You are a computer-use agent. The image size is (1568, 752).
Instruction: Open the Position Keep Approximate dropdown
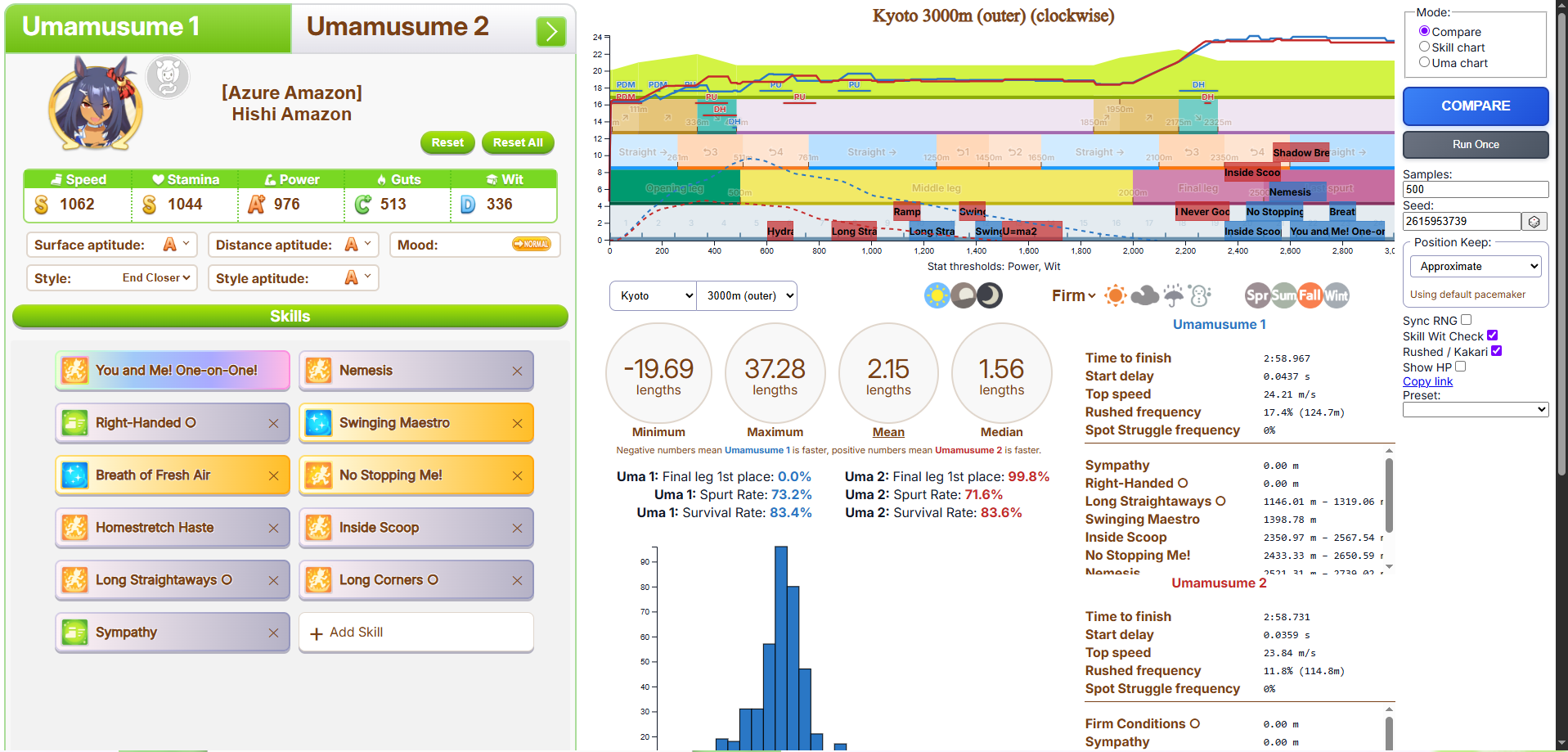tap(1476, 266)
